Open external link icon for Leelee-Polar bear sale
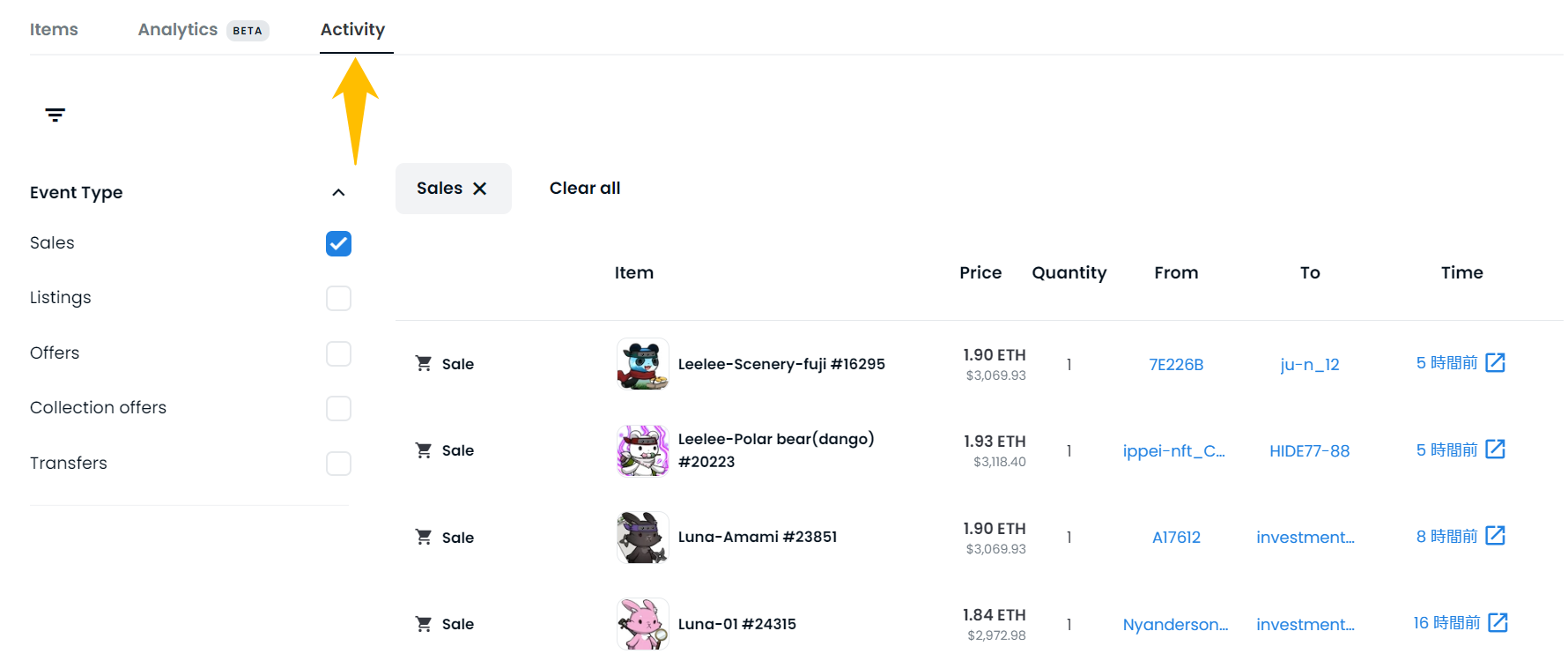The image size is (1568, 661). (x=1496, y=449)
